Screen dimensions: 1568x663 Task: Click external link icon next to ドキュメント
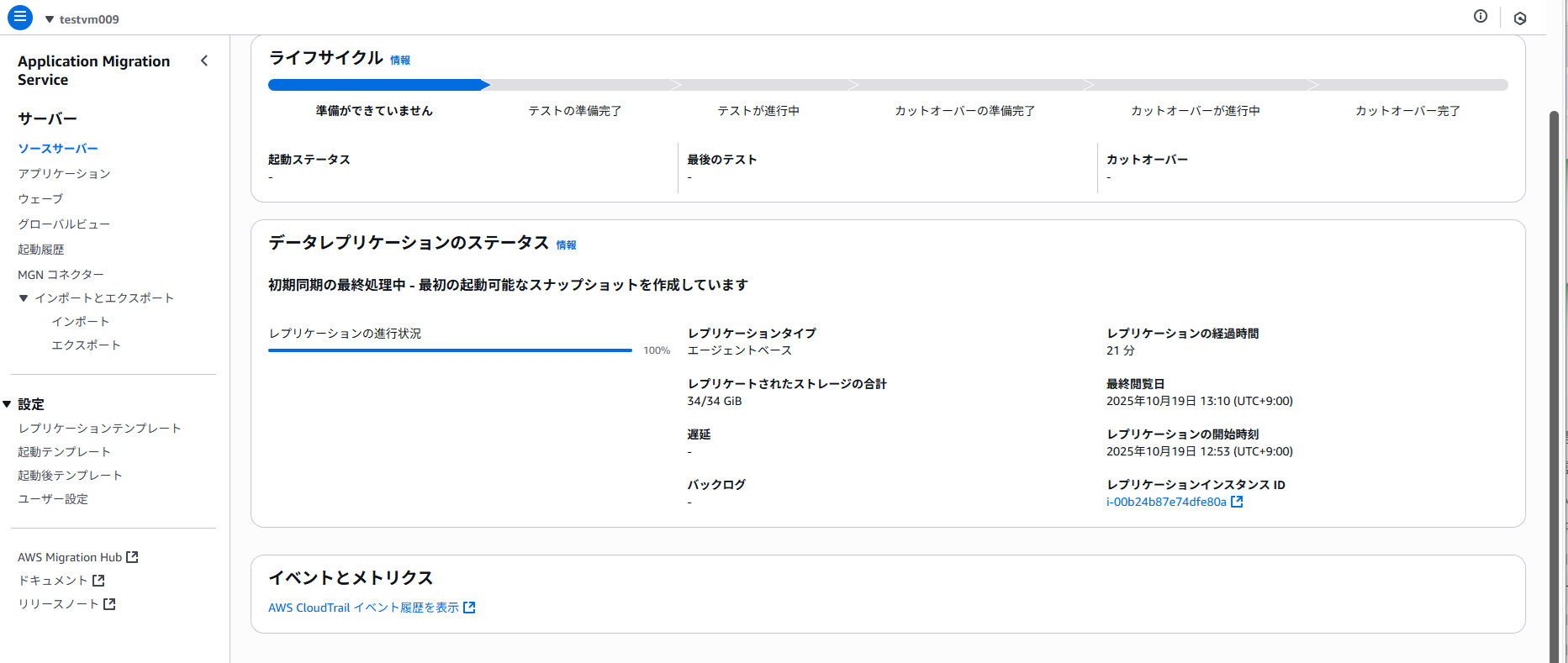(98, 581)
